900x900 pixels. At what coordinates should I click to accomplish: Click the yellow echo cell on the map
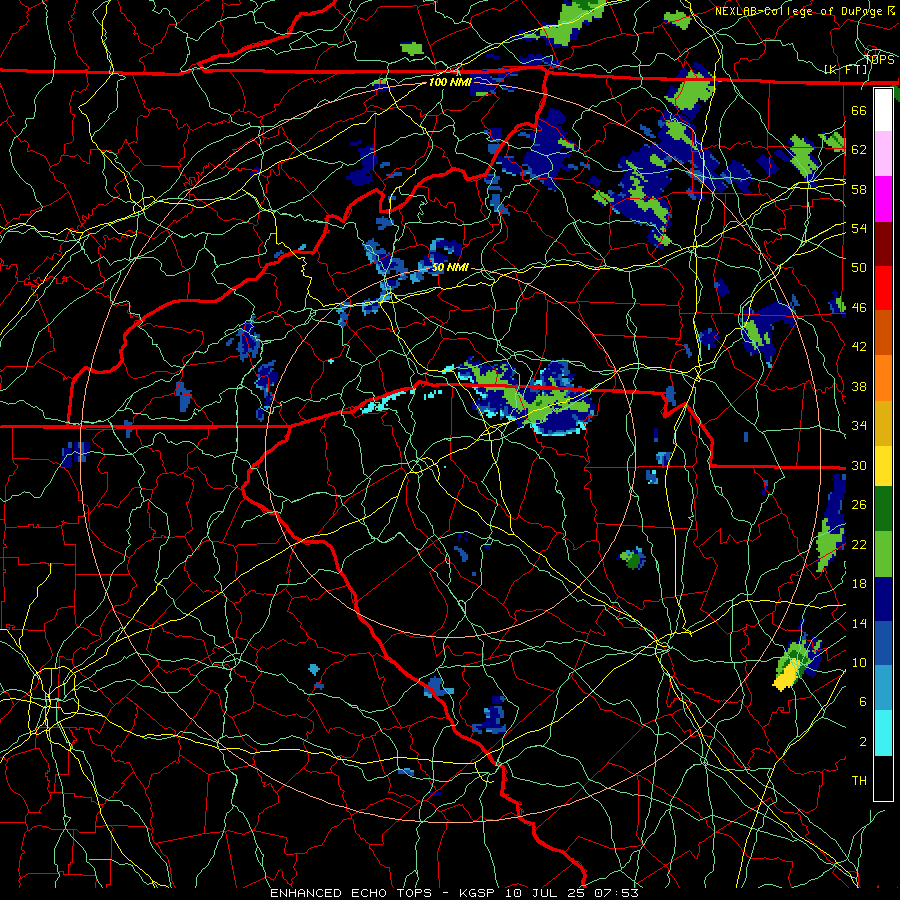(x=788, y=674)
